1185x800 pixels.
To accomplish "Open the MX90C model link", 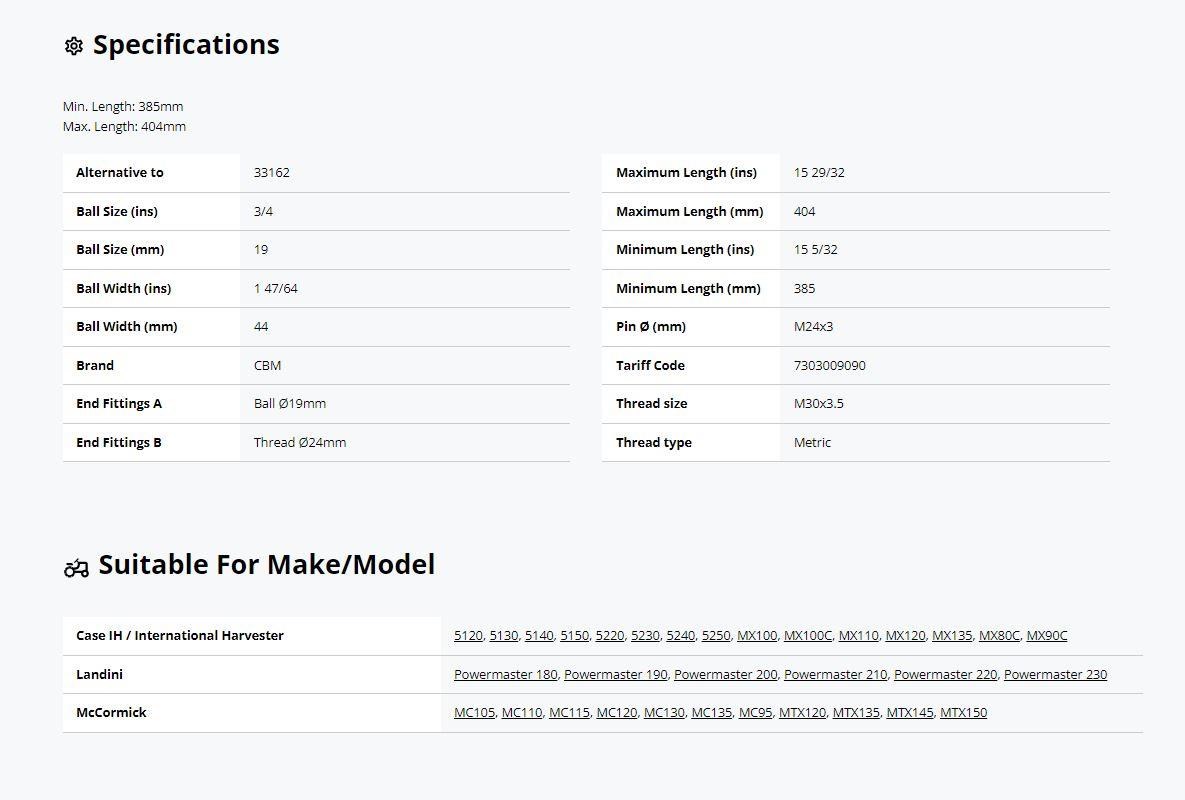I will pyautogui.click(x=1047, y=635).
